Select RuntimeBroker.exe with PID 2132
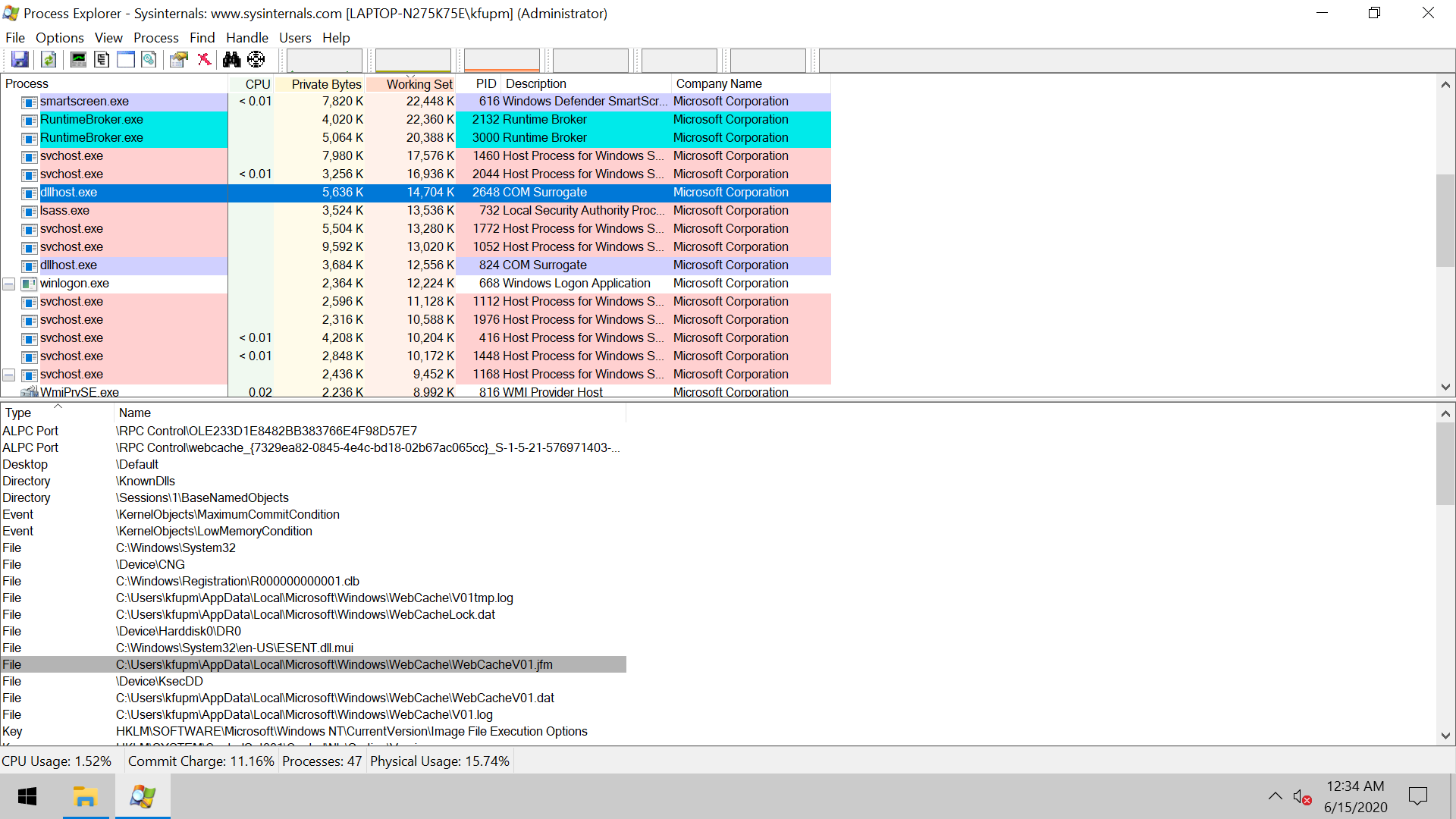 416,120
